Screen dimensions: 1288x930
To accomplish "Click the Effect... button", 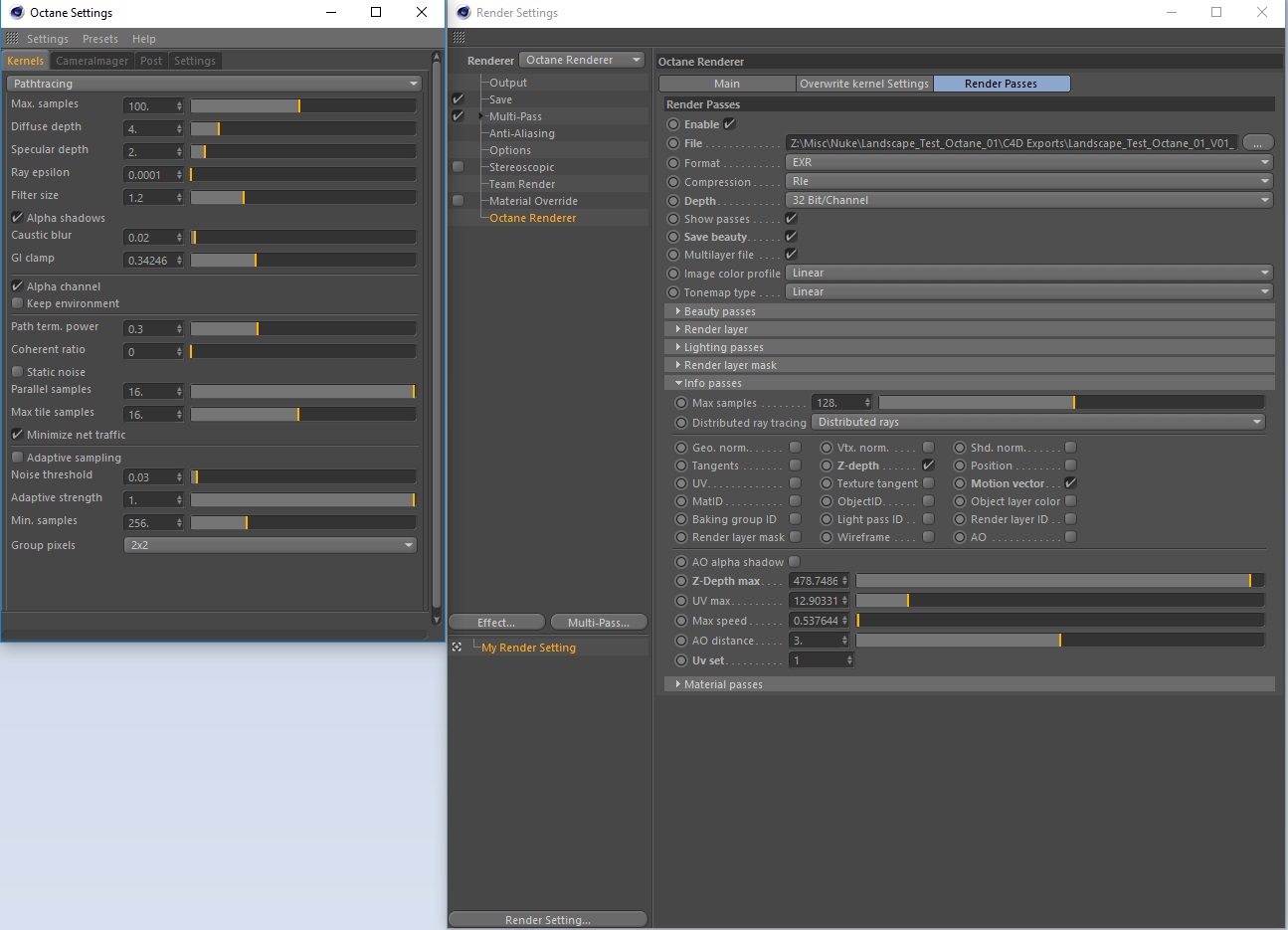I will (496, 623).
